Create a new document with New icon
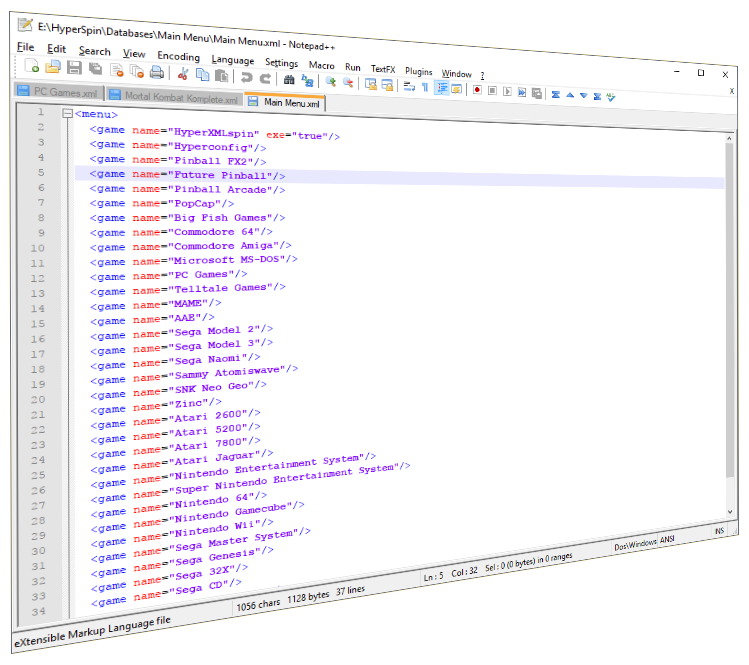The width and height of the screenshot is (749, 665). [x=32, y=65]
